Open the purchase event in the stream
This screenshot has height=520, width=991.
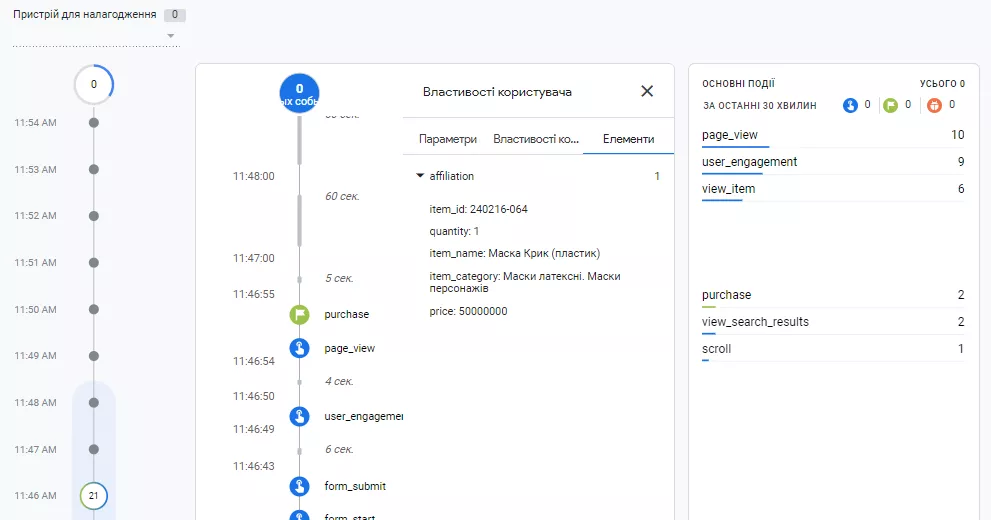346,314
